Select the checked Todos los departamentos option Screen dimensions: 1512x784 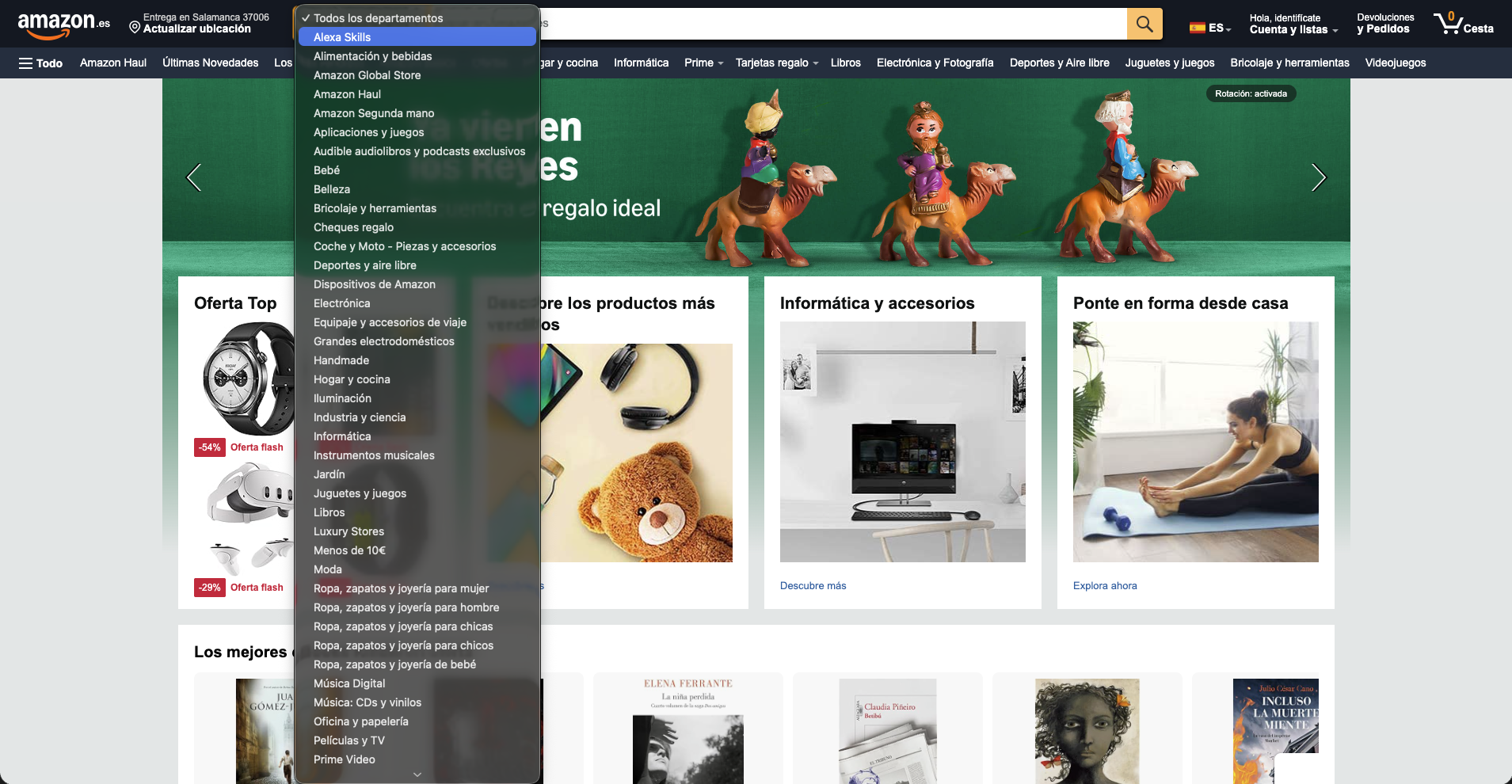point(378,18)
